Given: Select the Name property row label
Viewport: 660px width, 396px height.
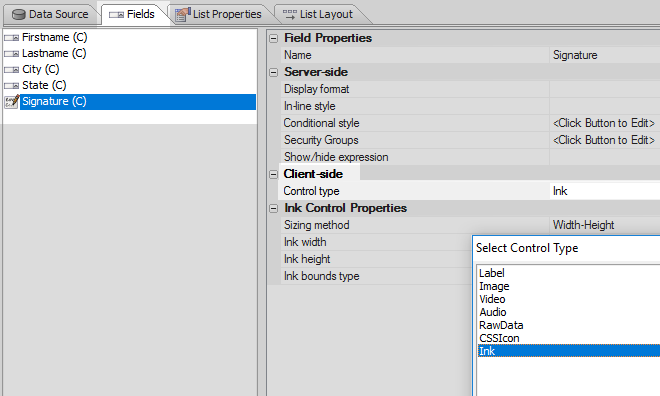Looking at the screenshot, I should click(298, 55).
